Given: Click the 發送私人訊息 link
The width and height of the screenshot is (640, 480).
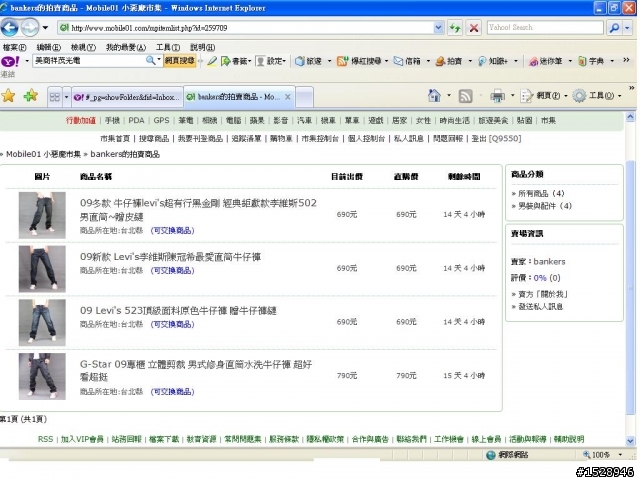Looking at the screenshot, I should (540, 307).
